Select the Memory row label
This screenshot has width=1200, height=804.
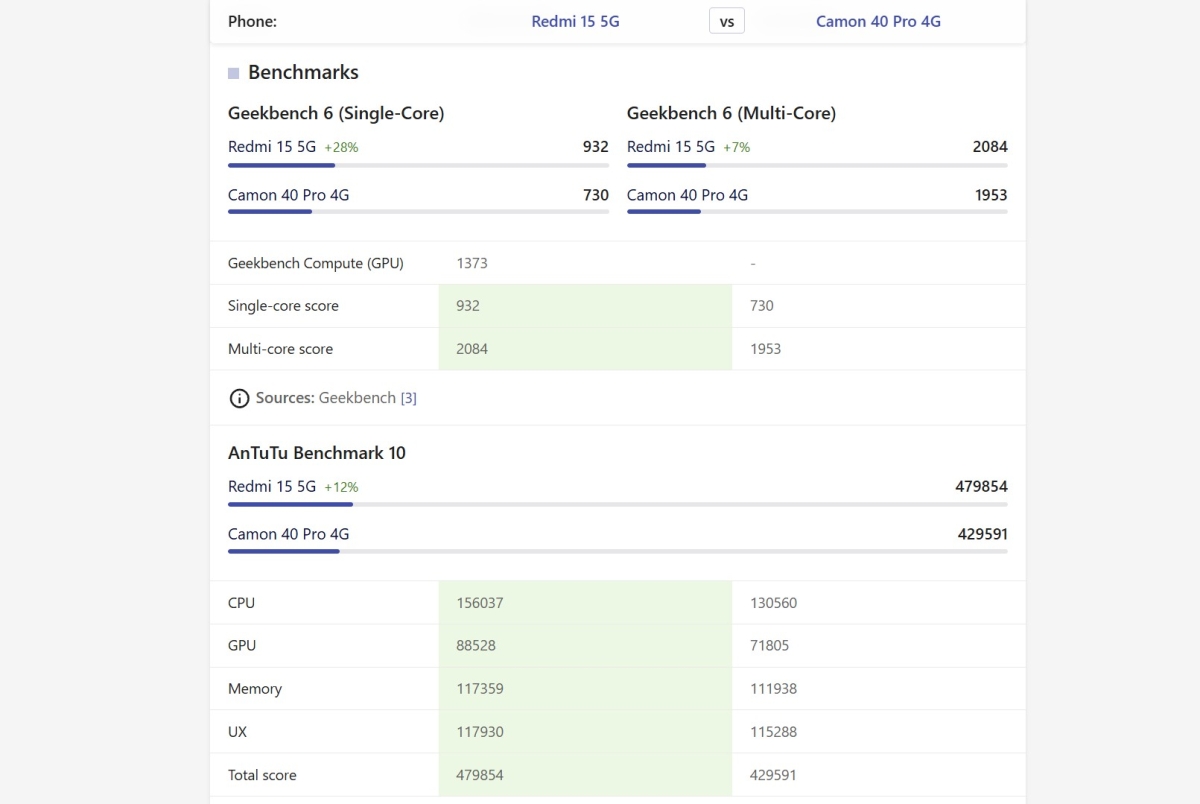point(255,689)
